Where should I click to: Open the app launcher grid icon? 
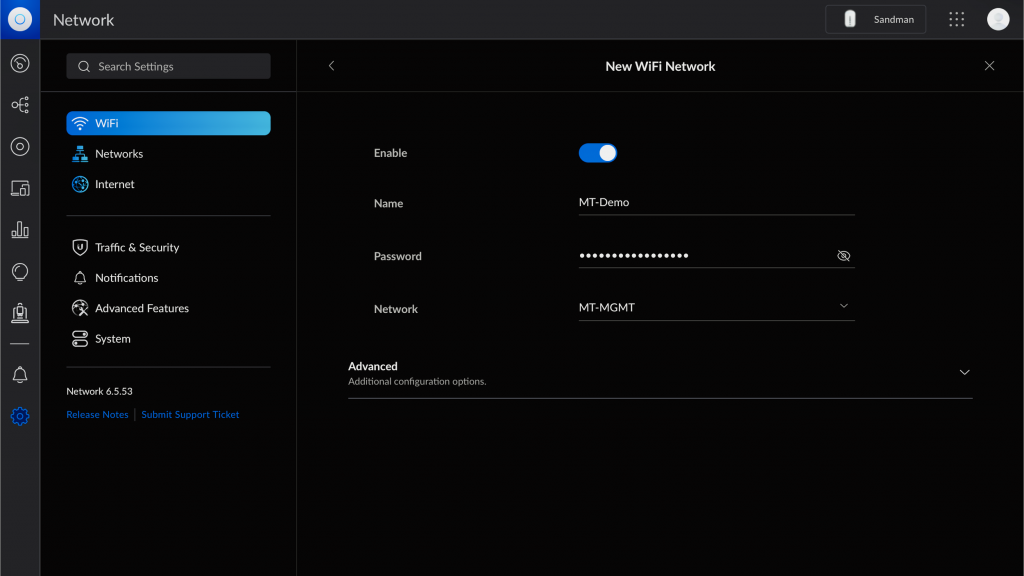(956, 19)
